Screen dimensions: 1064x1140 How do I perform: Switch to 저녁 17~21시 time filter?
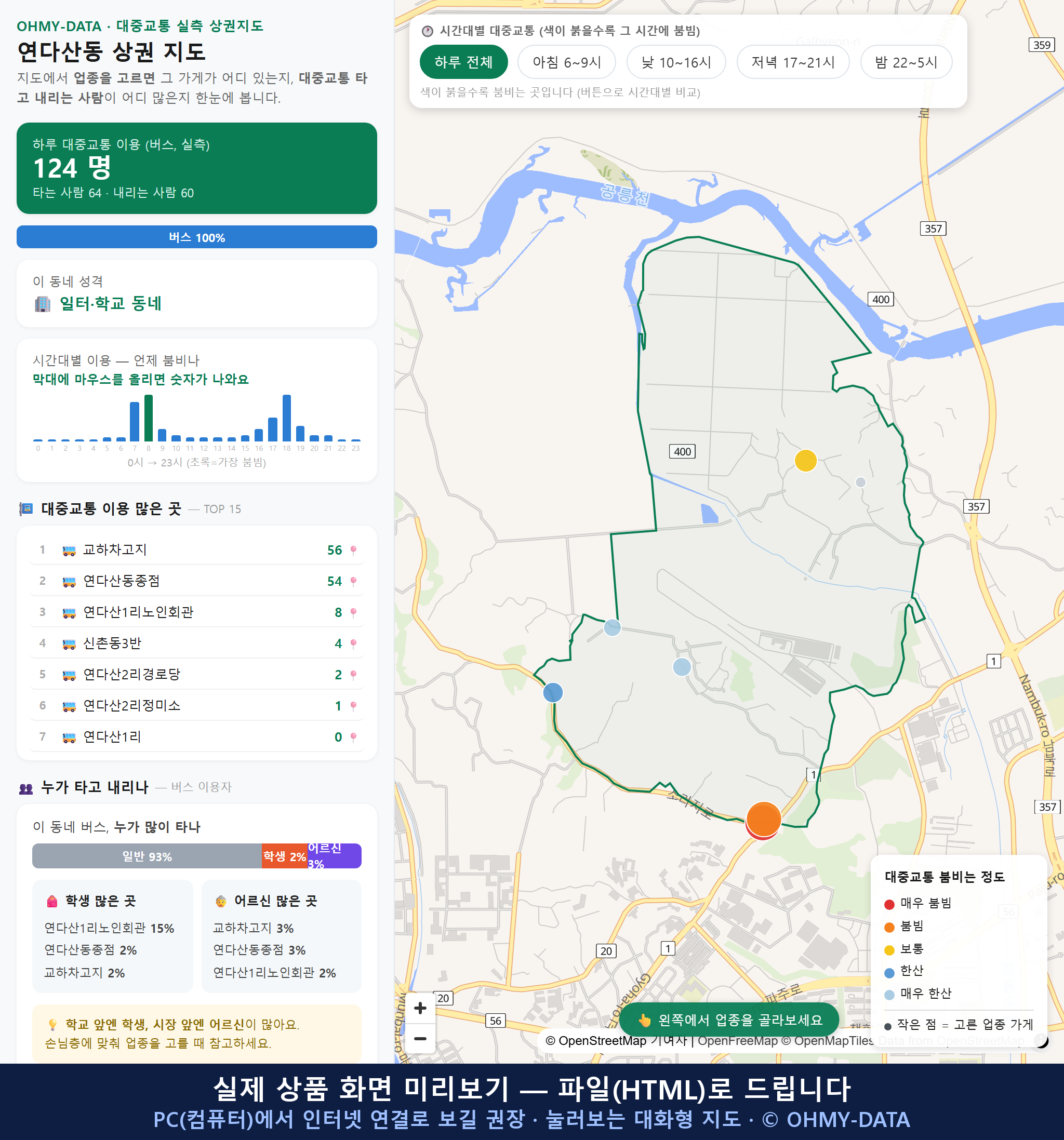[792, 62]
